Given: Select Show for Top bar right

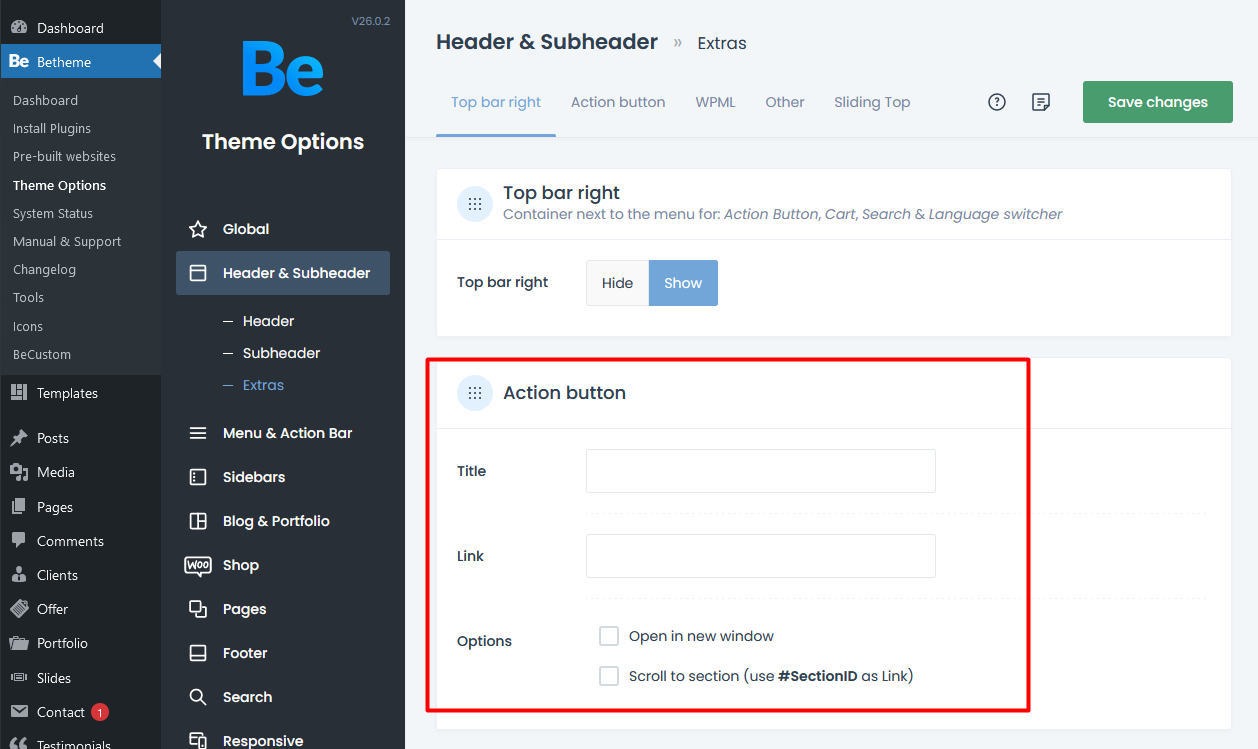Looking at the screenshot, I should click(x=683, y=283).
